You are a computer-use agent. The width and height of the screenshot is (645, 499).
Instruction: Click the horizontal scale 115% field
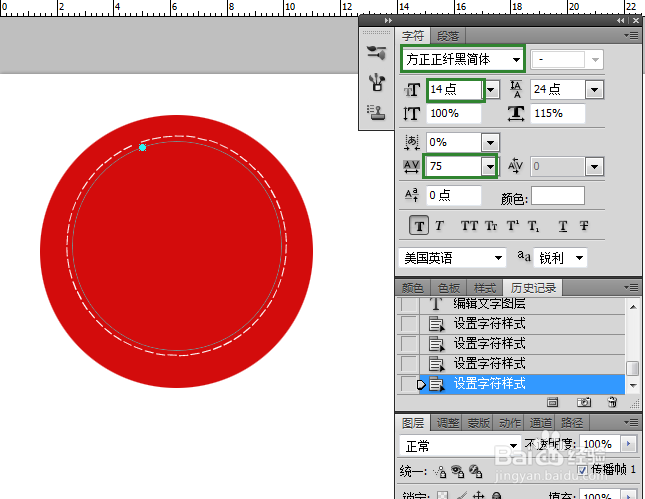558,114
